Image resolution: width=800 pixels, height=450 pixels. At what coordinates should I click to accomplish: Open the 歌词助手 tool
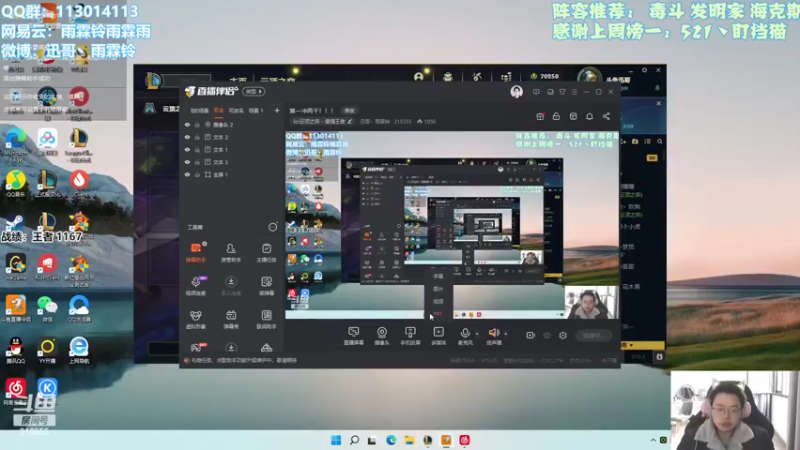266,319
